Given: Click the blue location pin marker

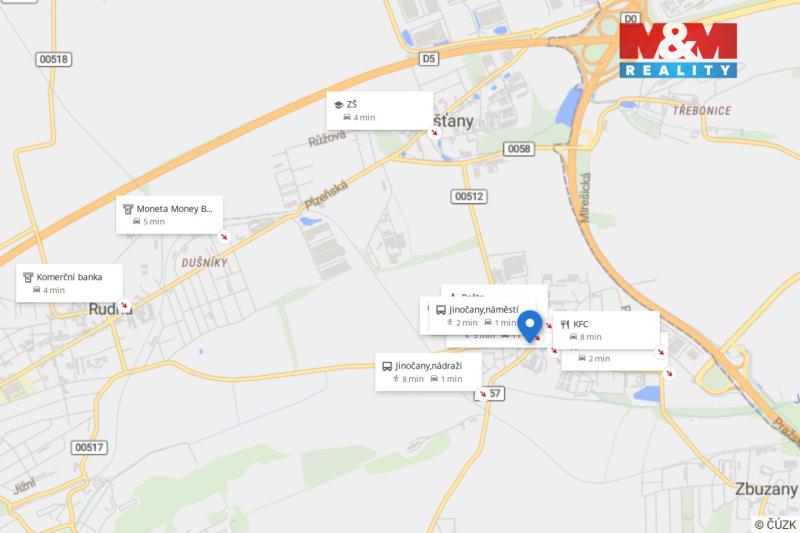Looking at the screenshot, I should pos(530,326).
